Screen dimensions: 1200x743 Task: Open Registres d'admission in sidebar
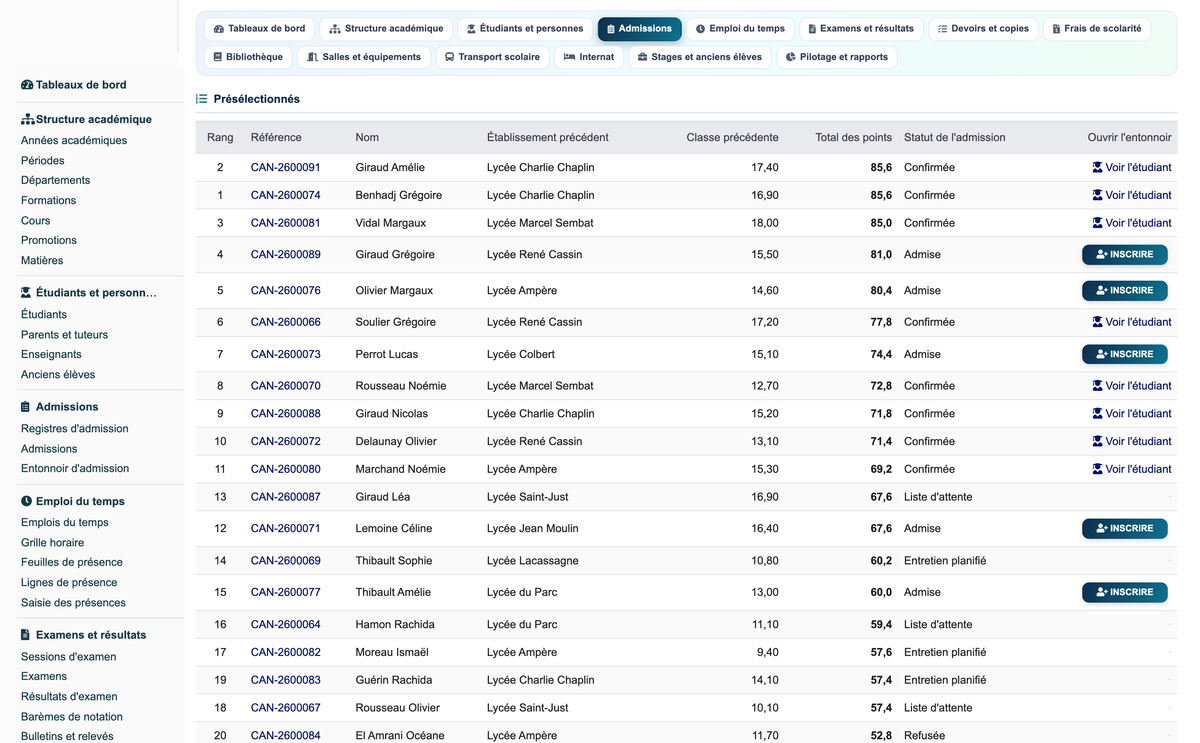click(75, 429)
